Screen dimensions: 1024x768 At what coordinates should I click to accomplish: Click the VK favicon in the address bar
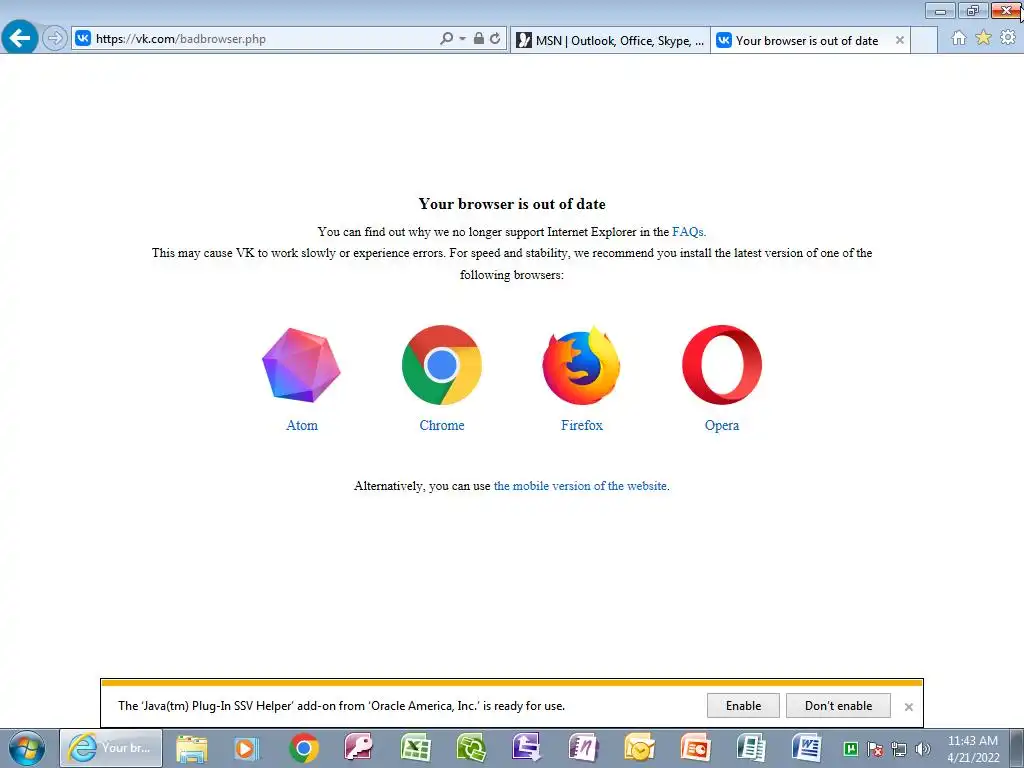83,39
